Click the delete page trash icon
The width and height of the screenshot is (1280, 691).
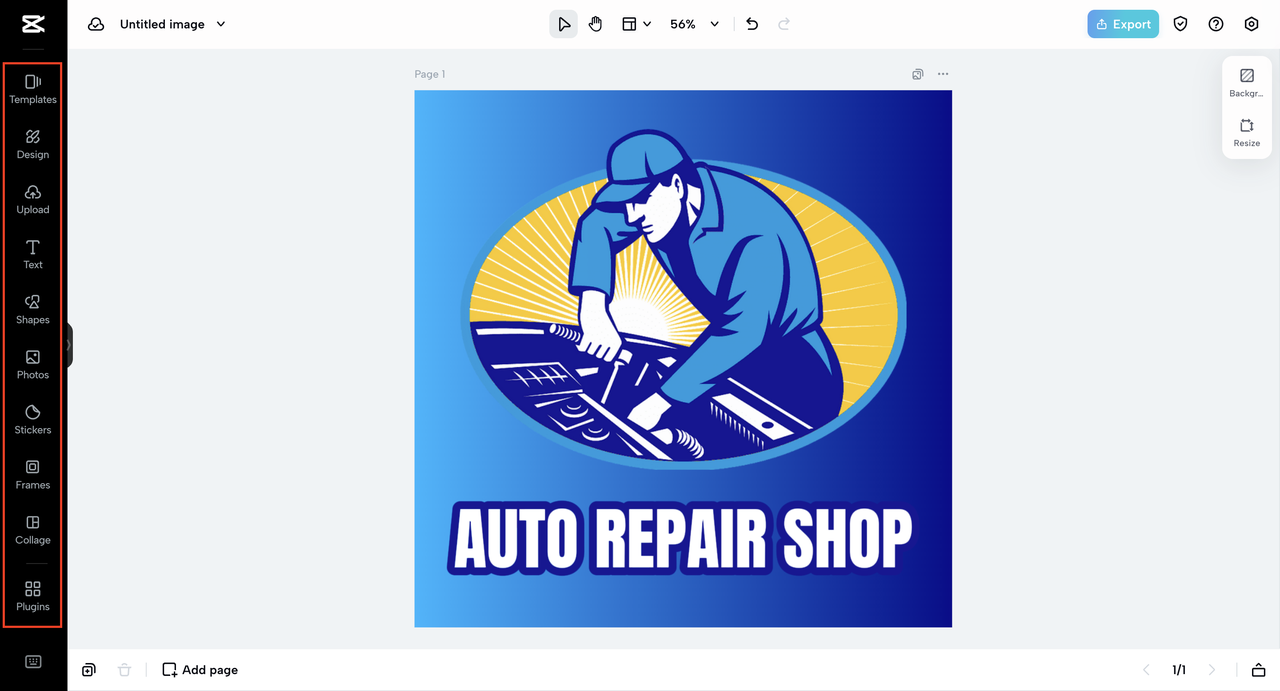124,670
